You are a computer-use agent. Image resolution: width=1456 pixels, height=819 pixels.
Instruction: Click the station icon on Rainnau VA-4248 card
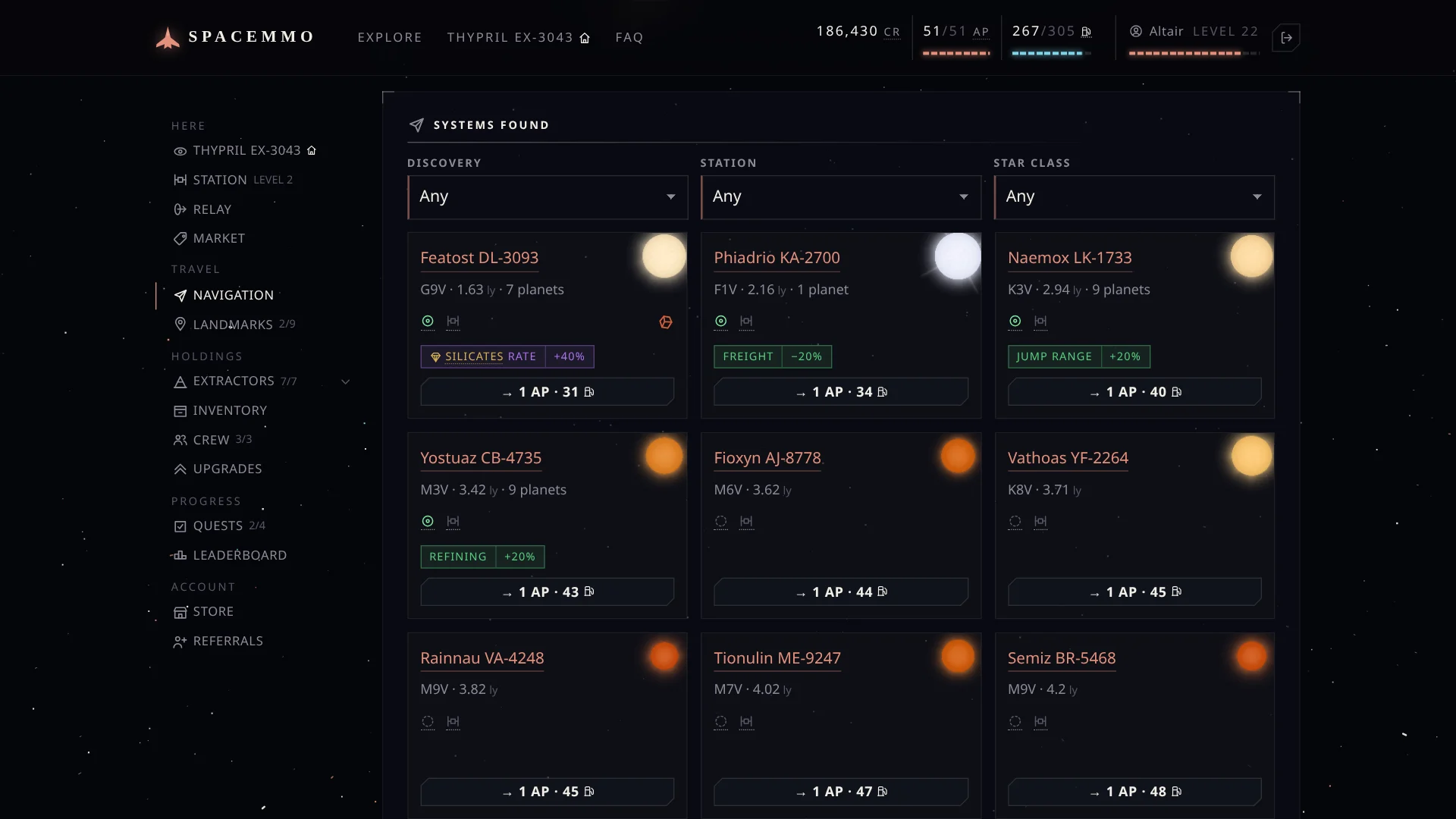click(x=453, y=722)
